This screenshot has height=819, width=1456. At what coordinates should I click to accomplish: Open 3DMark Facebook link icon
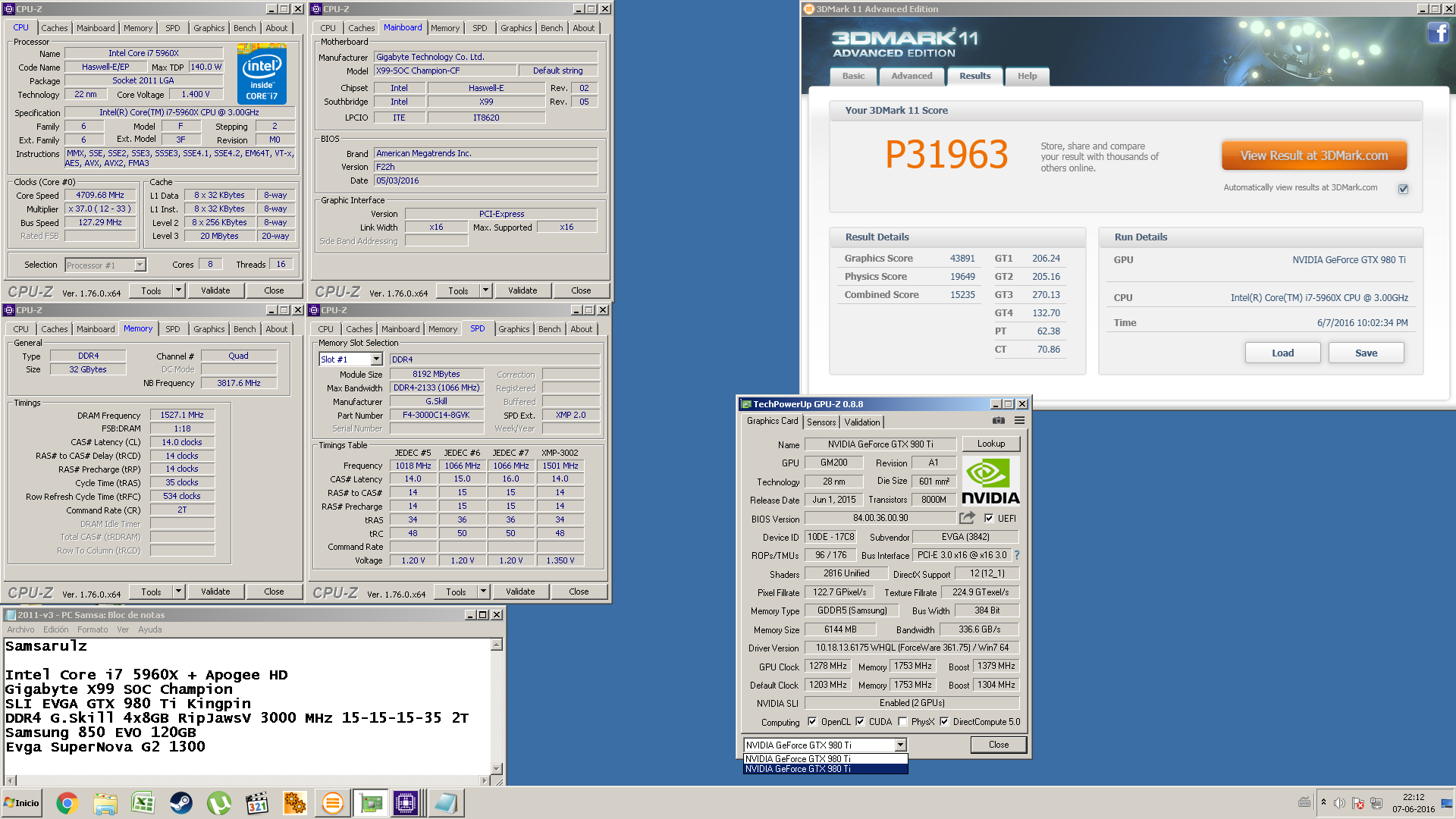pyautogui.click(x=1438, y=33)
